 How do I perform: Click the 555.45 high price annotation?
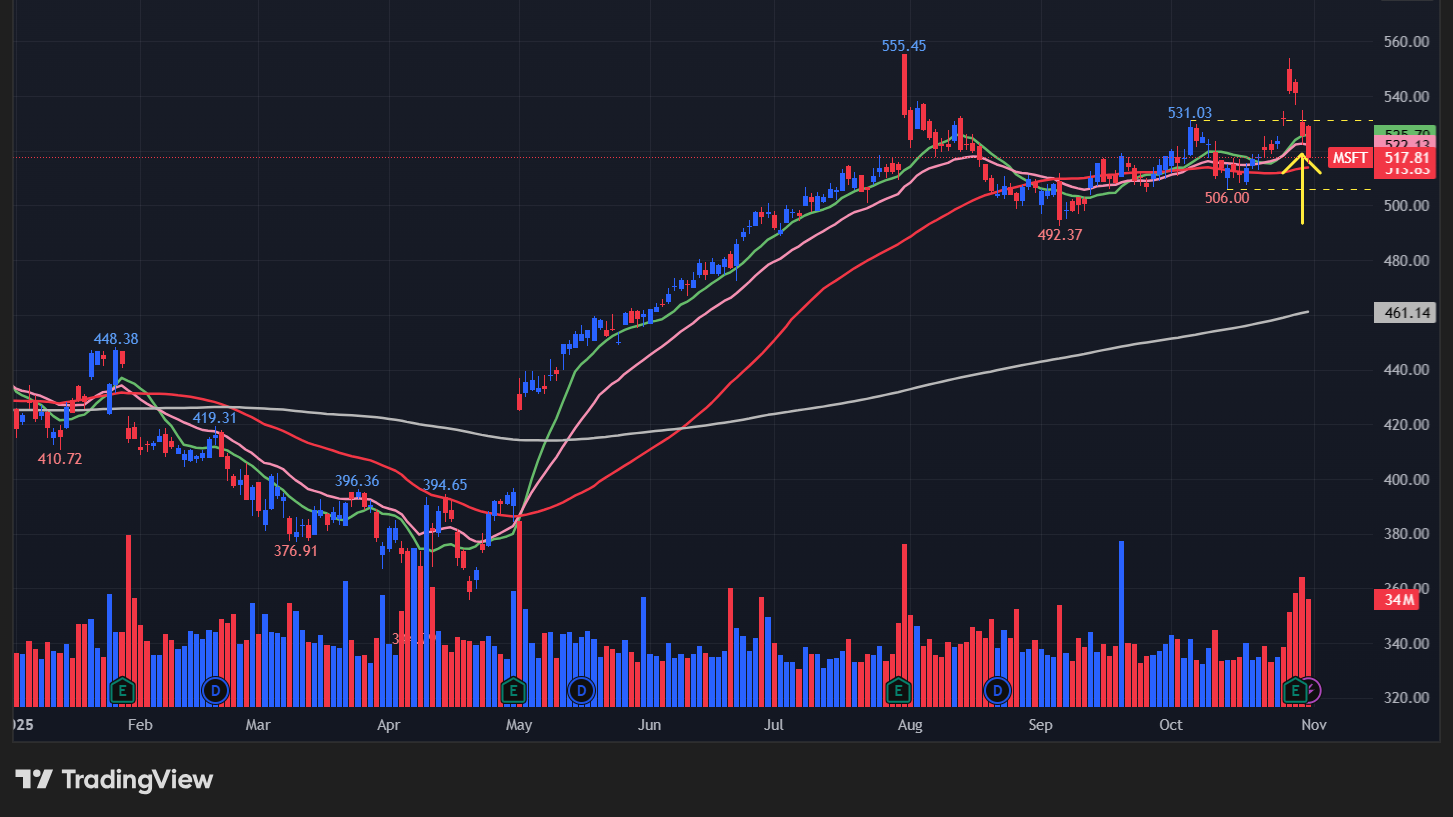tap(903, 46)
